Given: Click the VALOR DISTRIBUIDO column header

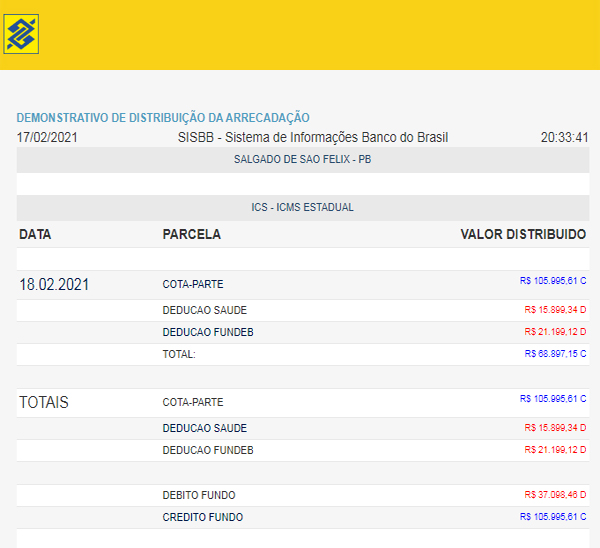Looking at the screenshot, I should coord(523,234).
